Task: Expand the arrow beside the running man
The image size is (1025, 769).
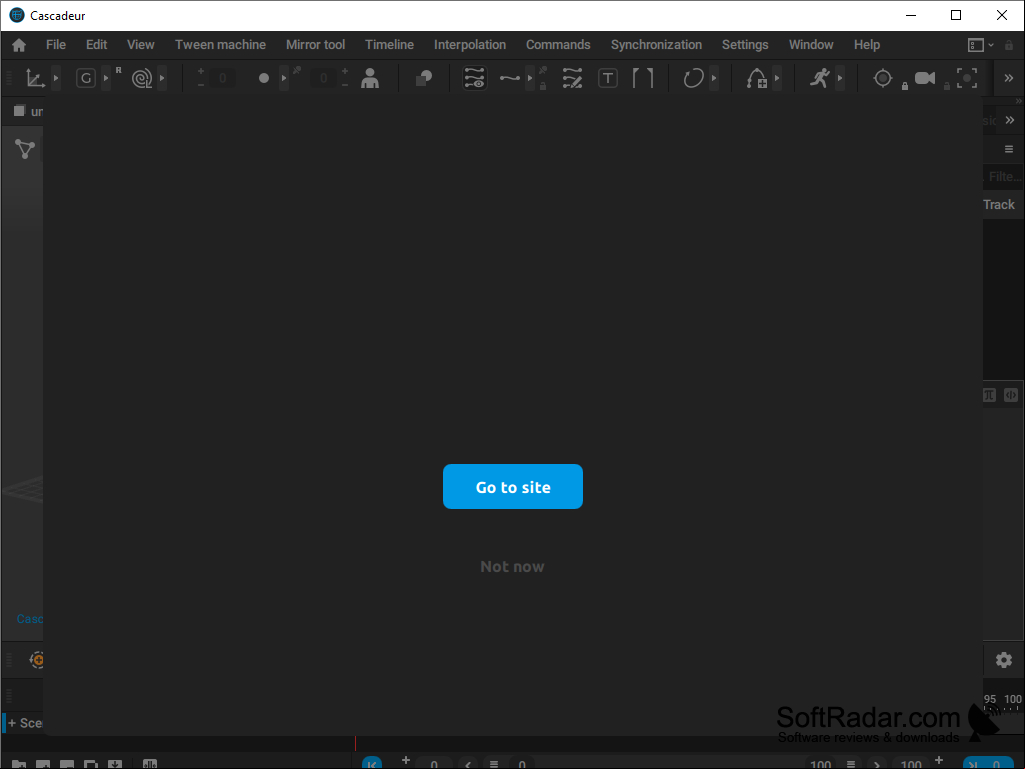Action: (x=840, y=78)
